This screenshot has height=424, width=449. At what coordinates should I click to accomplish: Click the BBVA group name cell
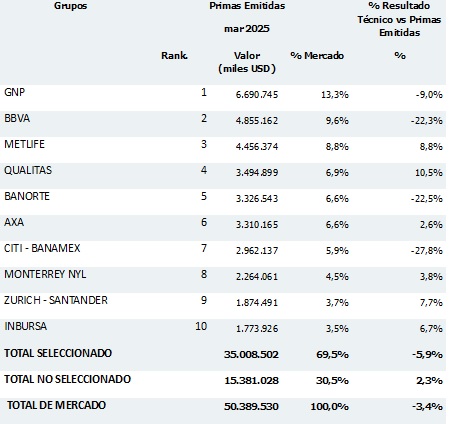click(17, 118)
